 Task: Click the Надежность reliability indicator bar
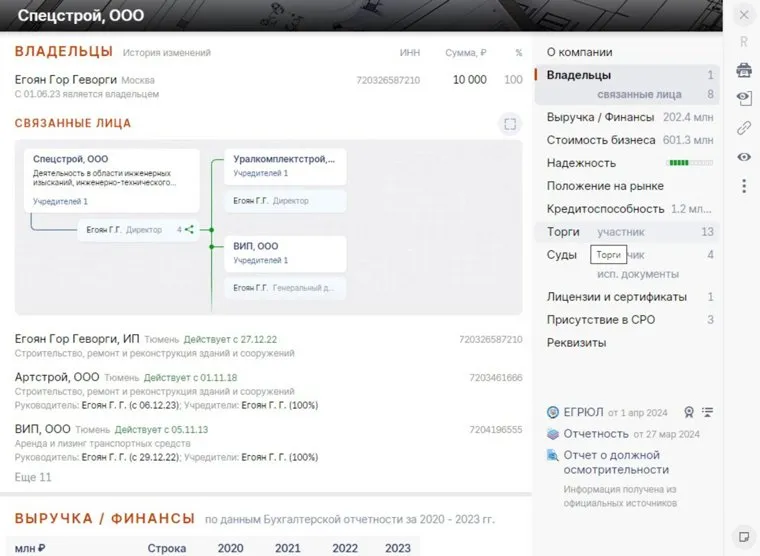(689, 163)
